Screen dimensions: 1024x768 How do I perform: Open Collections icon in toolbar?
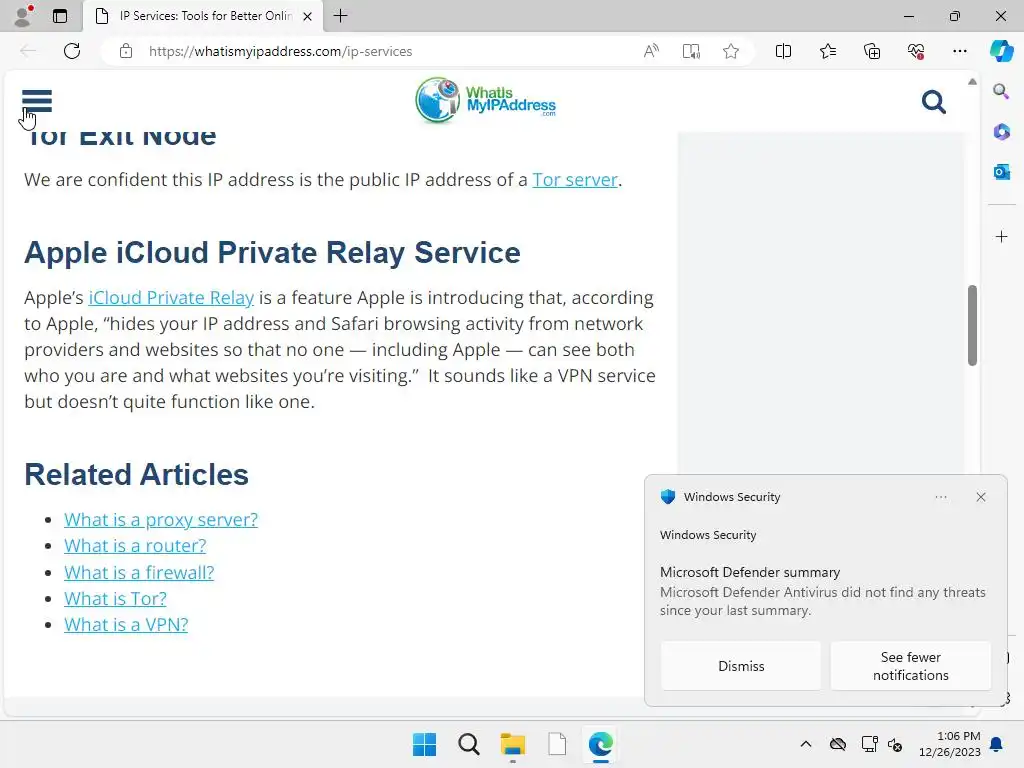pos(872,51)
